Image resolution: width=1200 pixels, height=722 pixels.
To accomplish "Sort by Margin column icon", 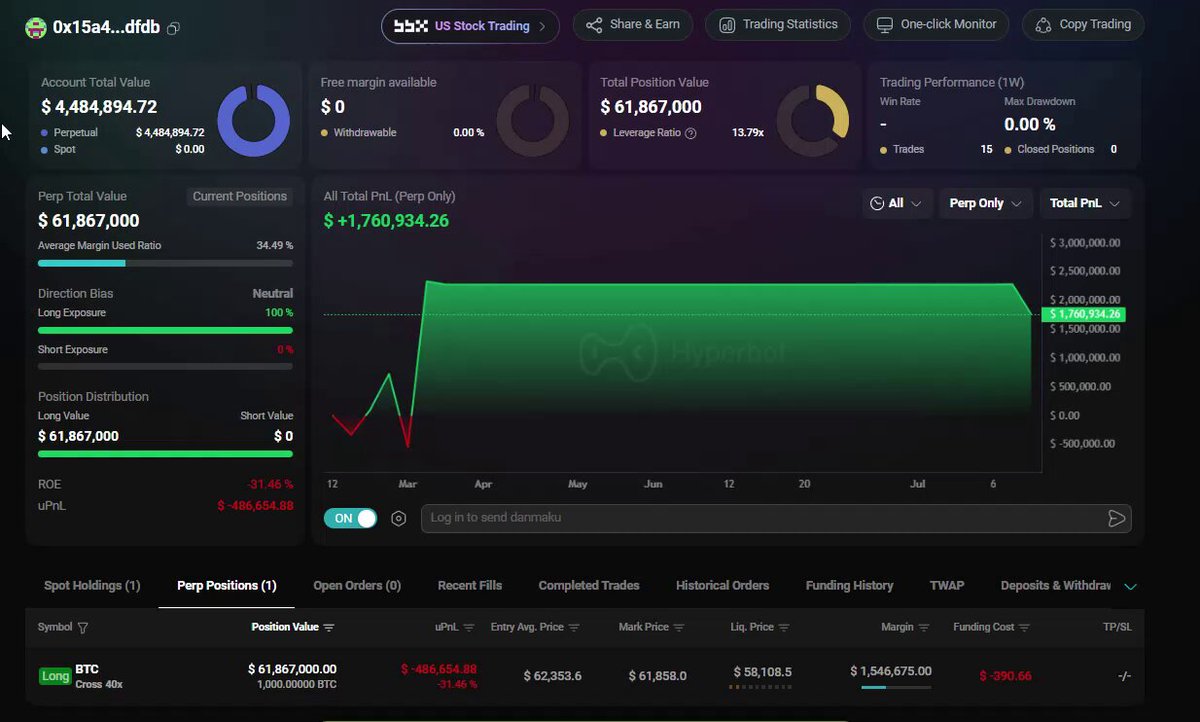I will point(924,628).
